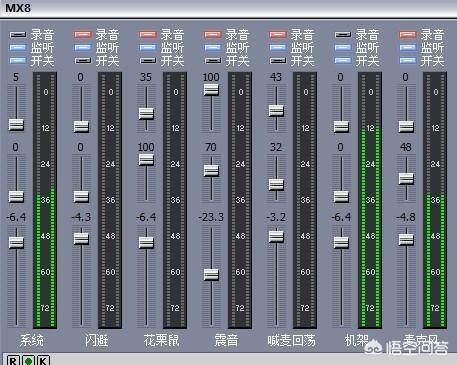Toggle 监听 on the 麦克风 channel
The width and height of the screenshot is (457, 365).
(408, 47)
